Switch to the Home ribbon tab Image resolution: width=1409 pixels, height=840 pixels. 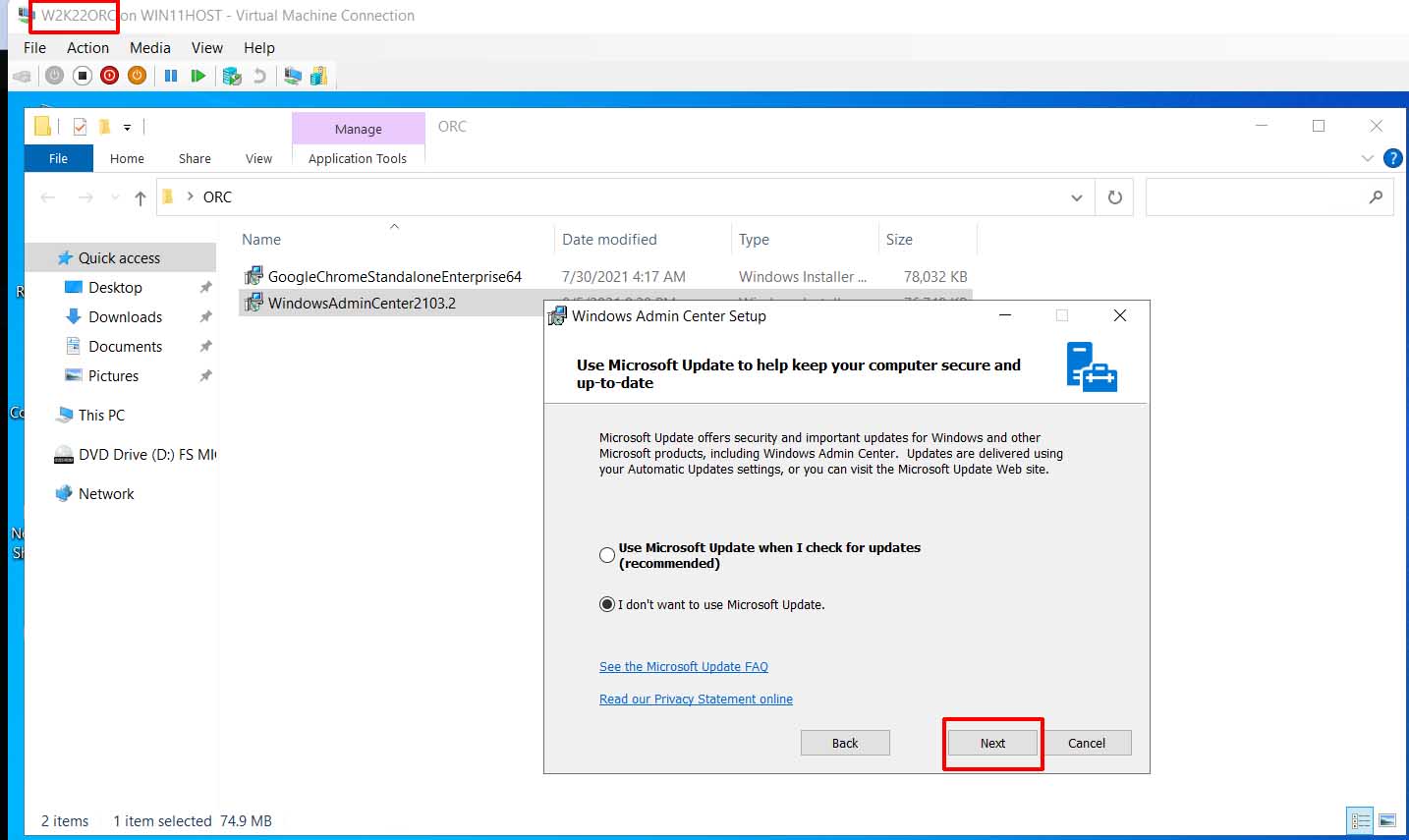[127, 158]
